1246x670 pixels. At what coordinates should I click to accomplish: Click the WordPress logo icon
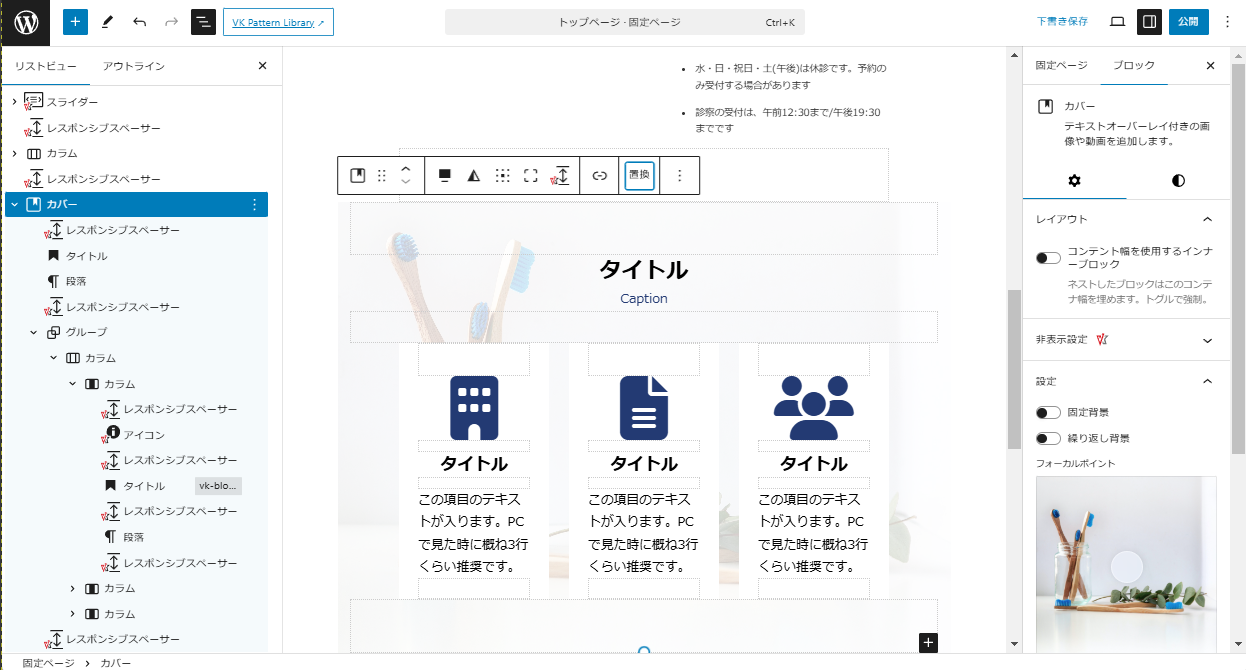click(x=25, y=22)
